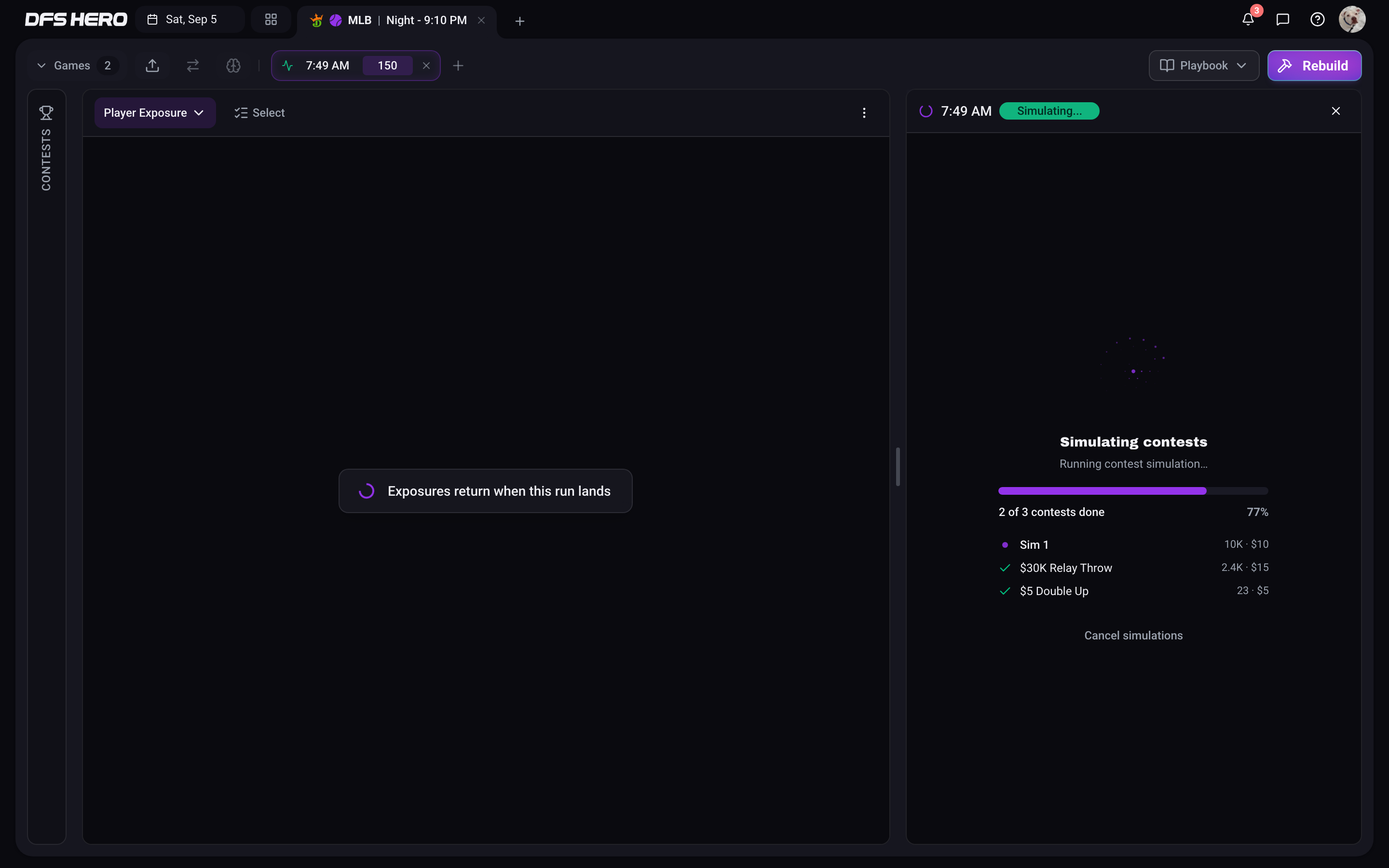This screenshot has width=1389, height=868.
Task: Open the user profile avatar
Action: click(1352, 19)
